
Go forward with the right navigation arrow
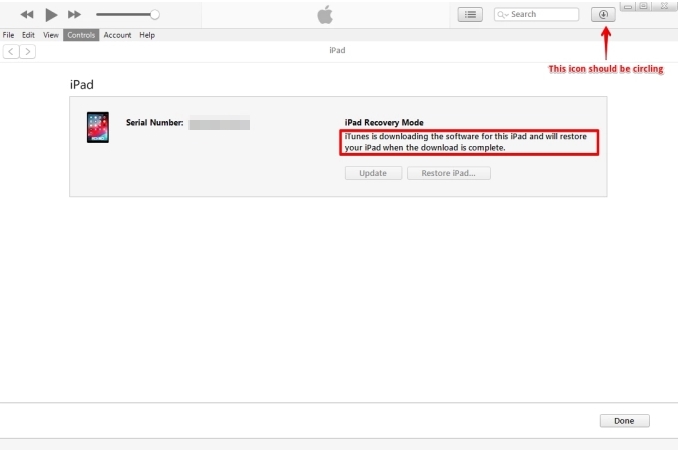(27, 51)
